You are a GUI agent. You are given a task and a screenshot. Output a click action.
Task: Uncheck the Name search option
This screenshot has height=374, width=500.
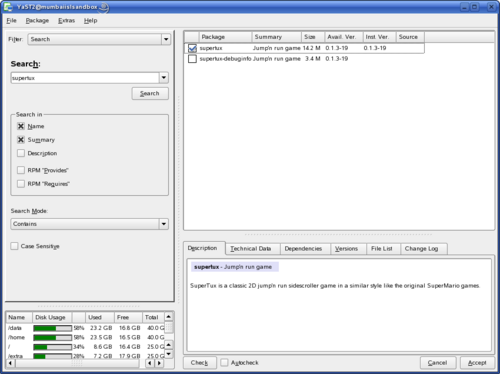click(x=21, y=126)
